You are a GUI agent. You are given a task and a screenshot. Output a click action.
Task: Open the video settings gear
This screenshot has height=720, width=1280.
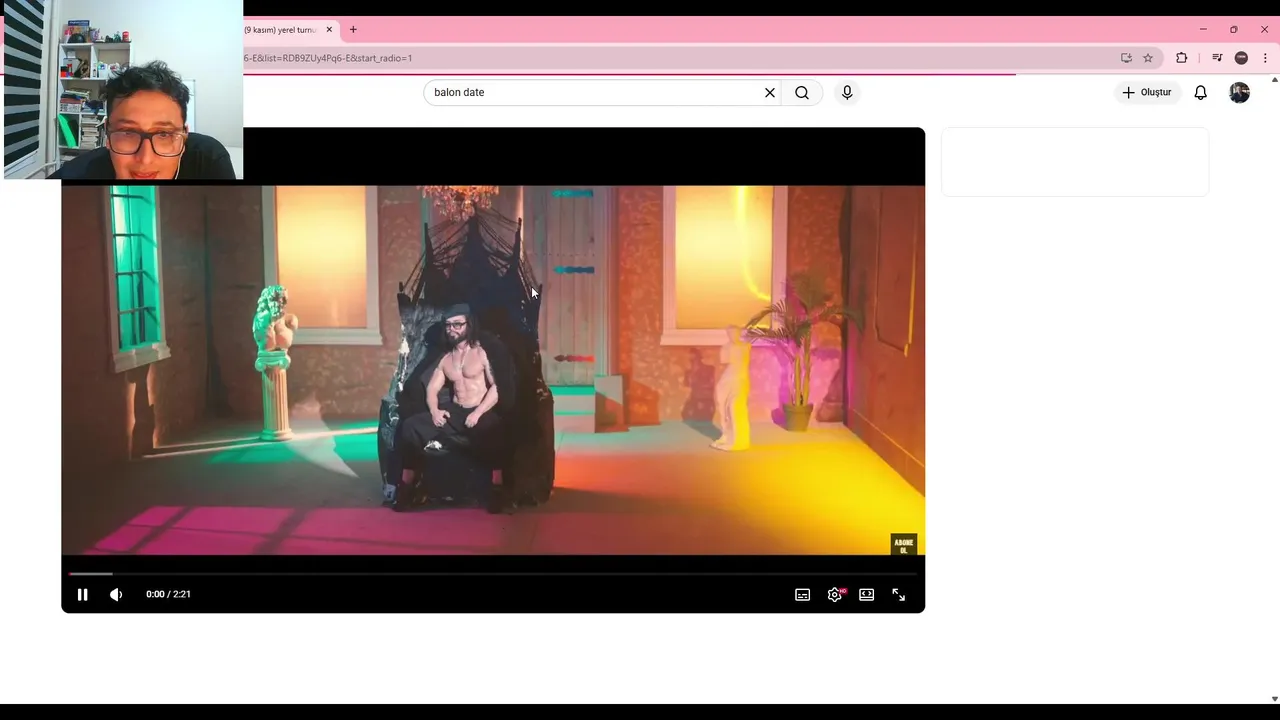(x=835, y=594)
